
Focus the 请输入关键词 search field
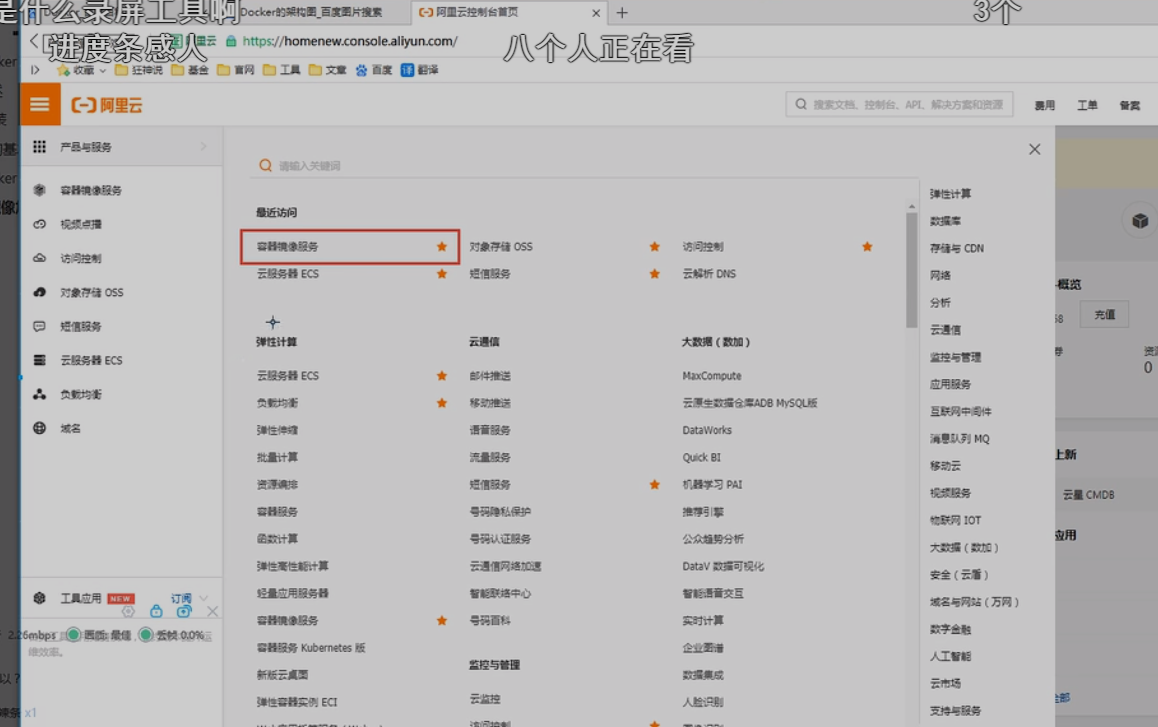coord(583,165)
